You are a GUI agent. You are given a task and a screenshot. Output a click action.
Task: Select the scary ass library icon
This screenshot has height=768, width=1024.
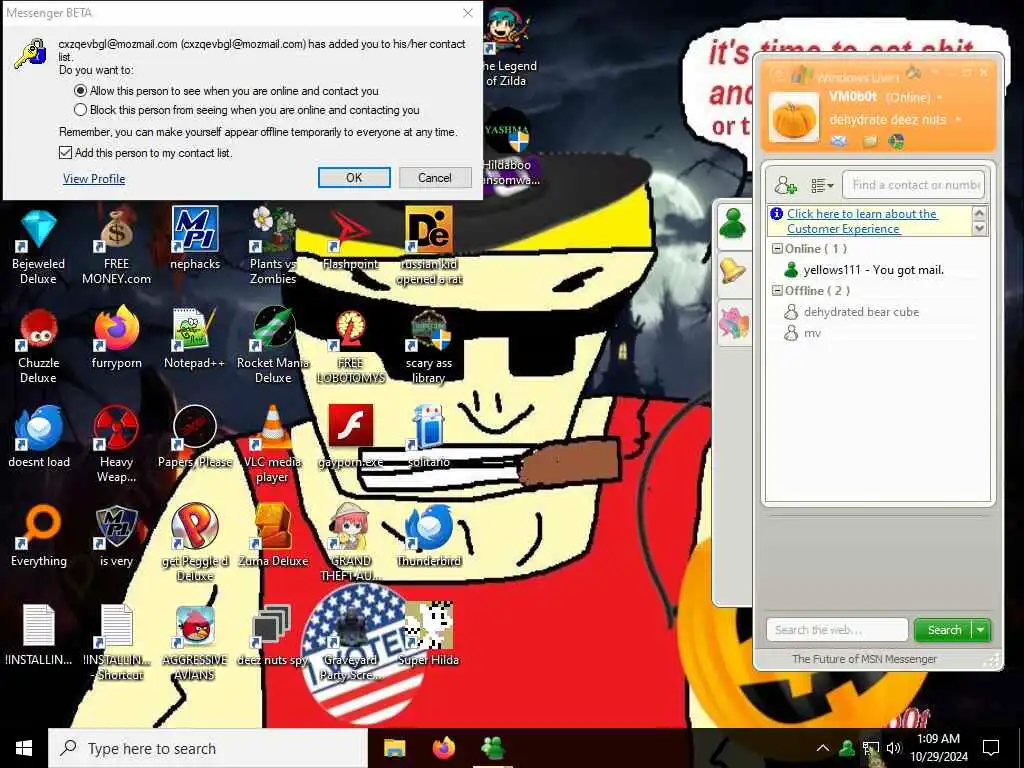429,346
